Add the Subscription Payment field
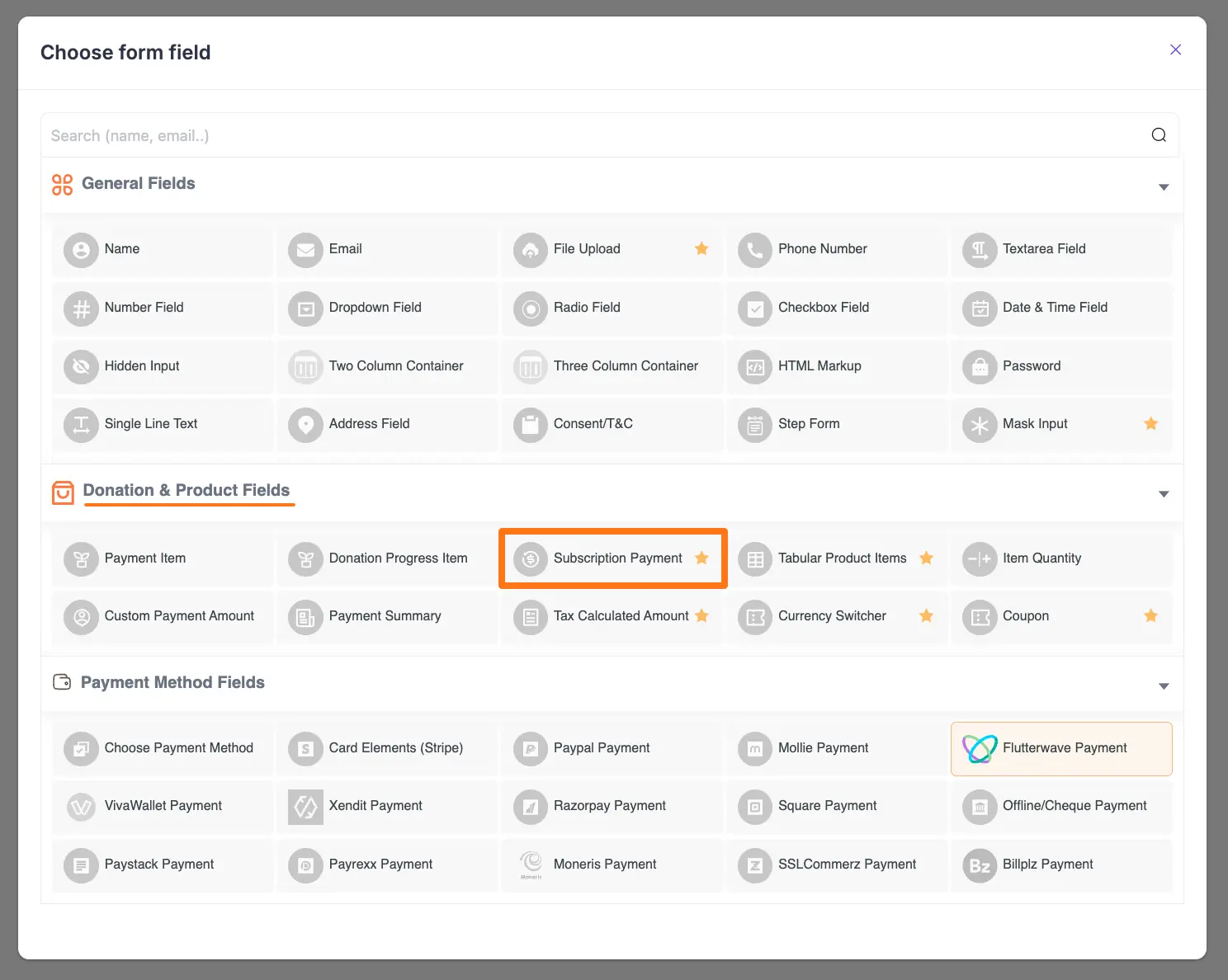 click(612, 558)
